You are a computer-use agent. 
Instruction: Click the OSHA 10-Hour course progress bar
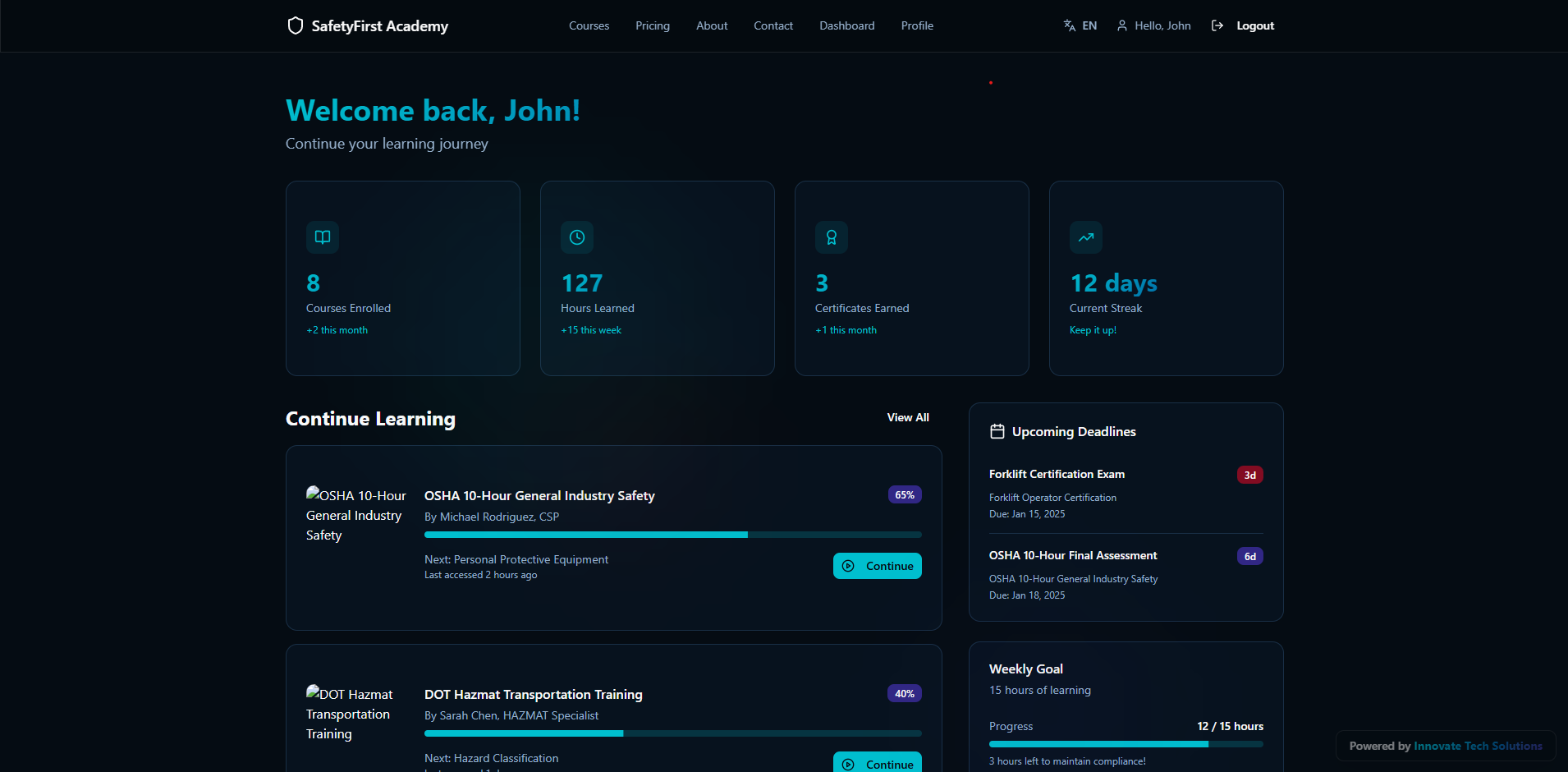[672, 535]
